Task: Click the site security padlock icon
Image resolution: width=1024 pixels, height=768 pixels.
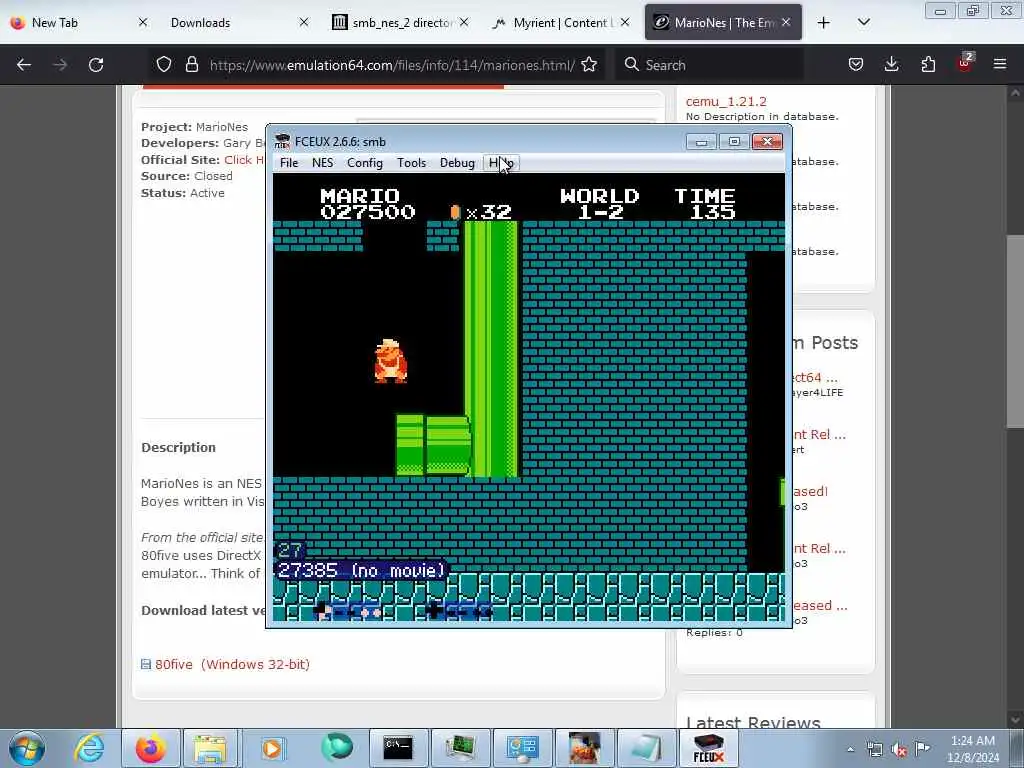Action: pyautogui.click(x=191, y=64)
